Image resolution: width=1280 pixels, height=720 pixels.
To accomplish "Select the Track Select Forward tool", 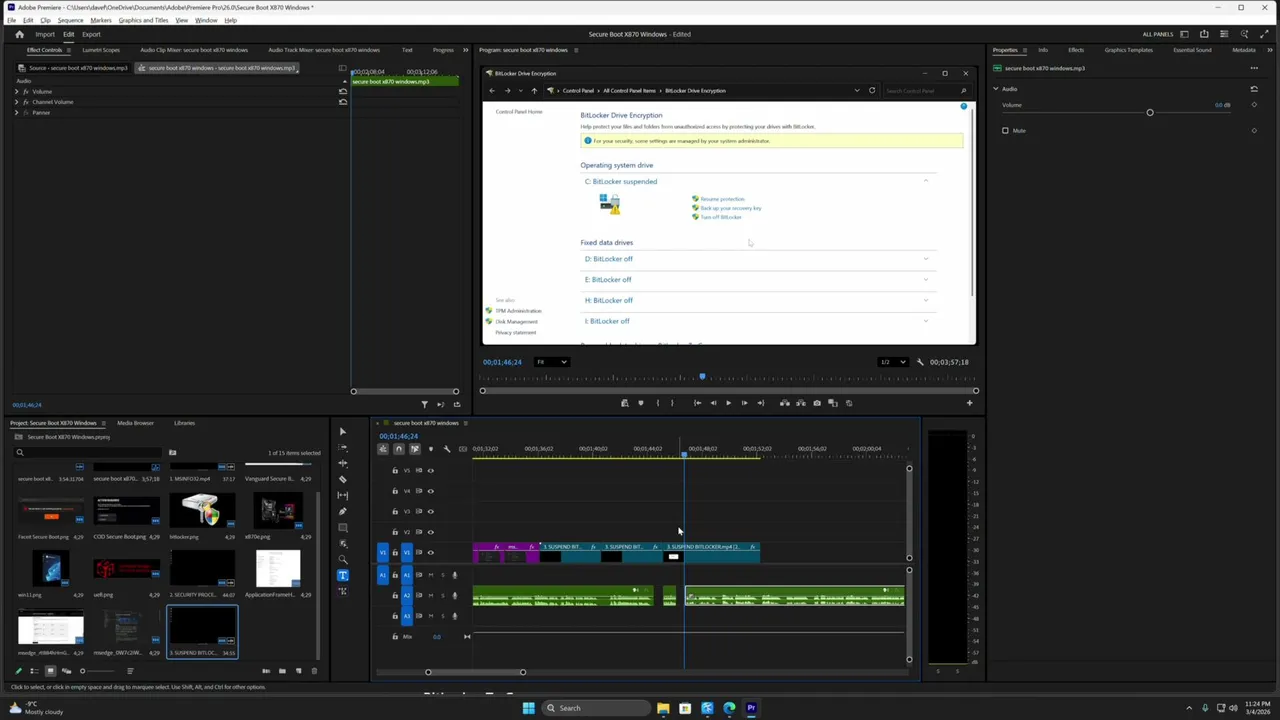I will coord(343,448).
